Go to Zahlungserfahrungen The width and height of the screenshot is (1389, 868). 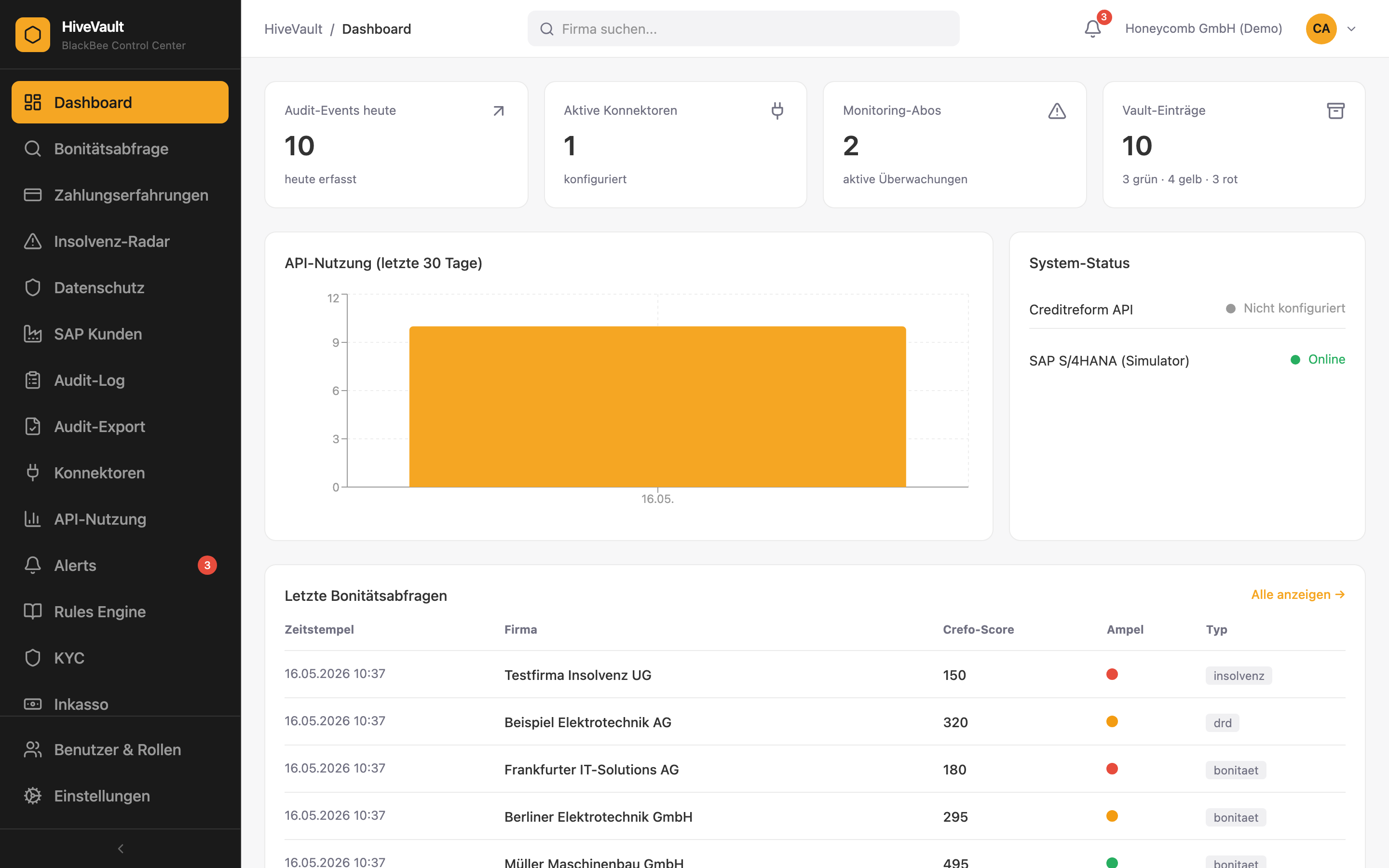[x=120, y=195]
